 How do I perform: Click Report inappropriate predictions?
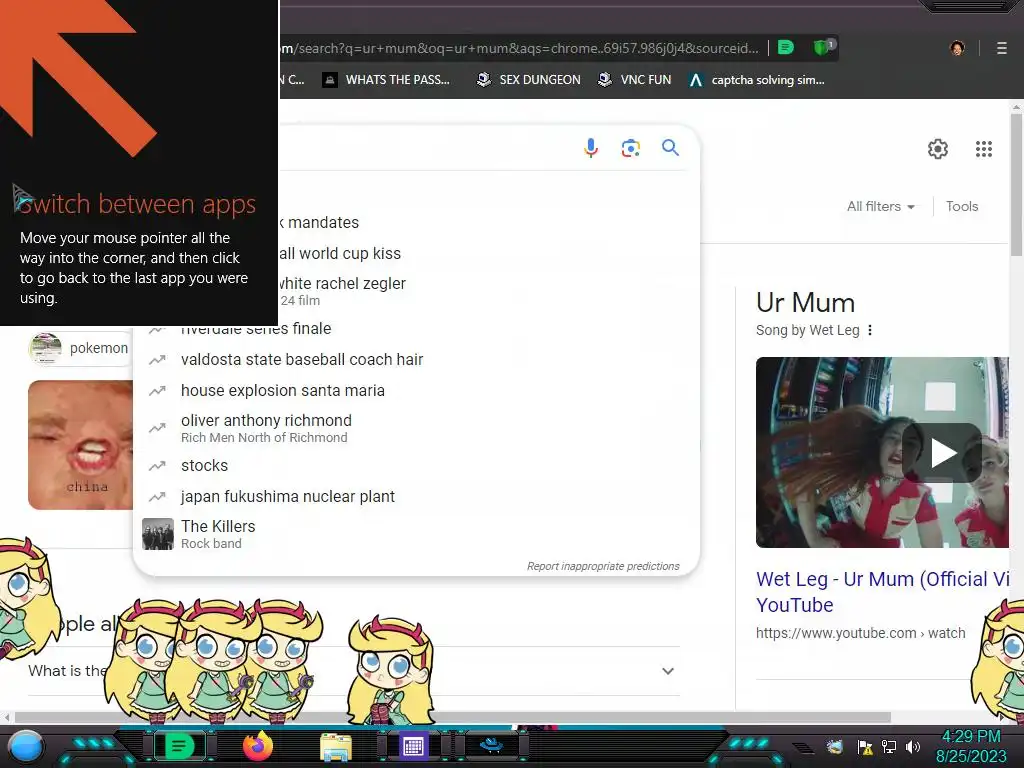[603, 566]
